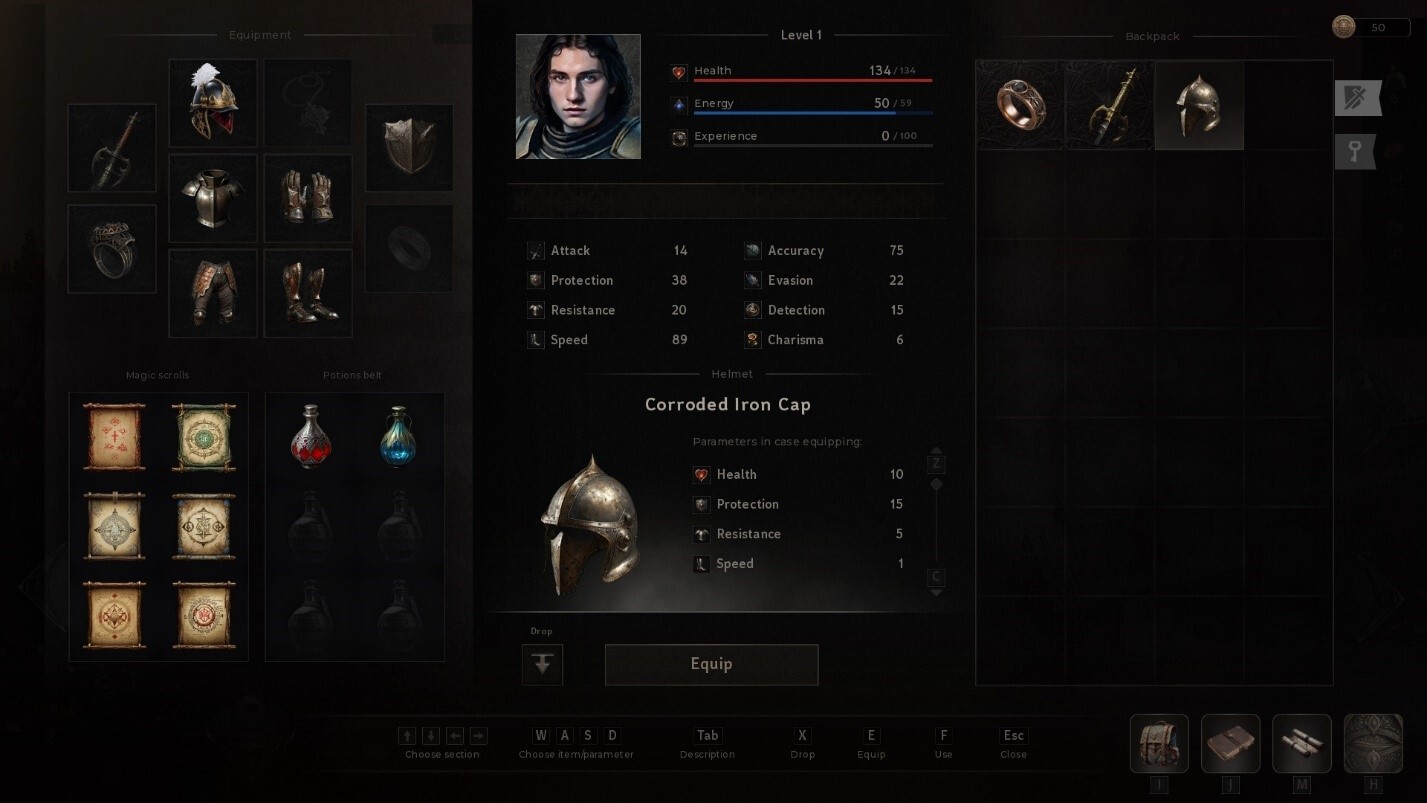This screenshot has height=803, width=1427.
Task: Open the map scroll tab
Action: (x=1302, y=743)
